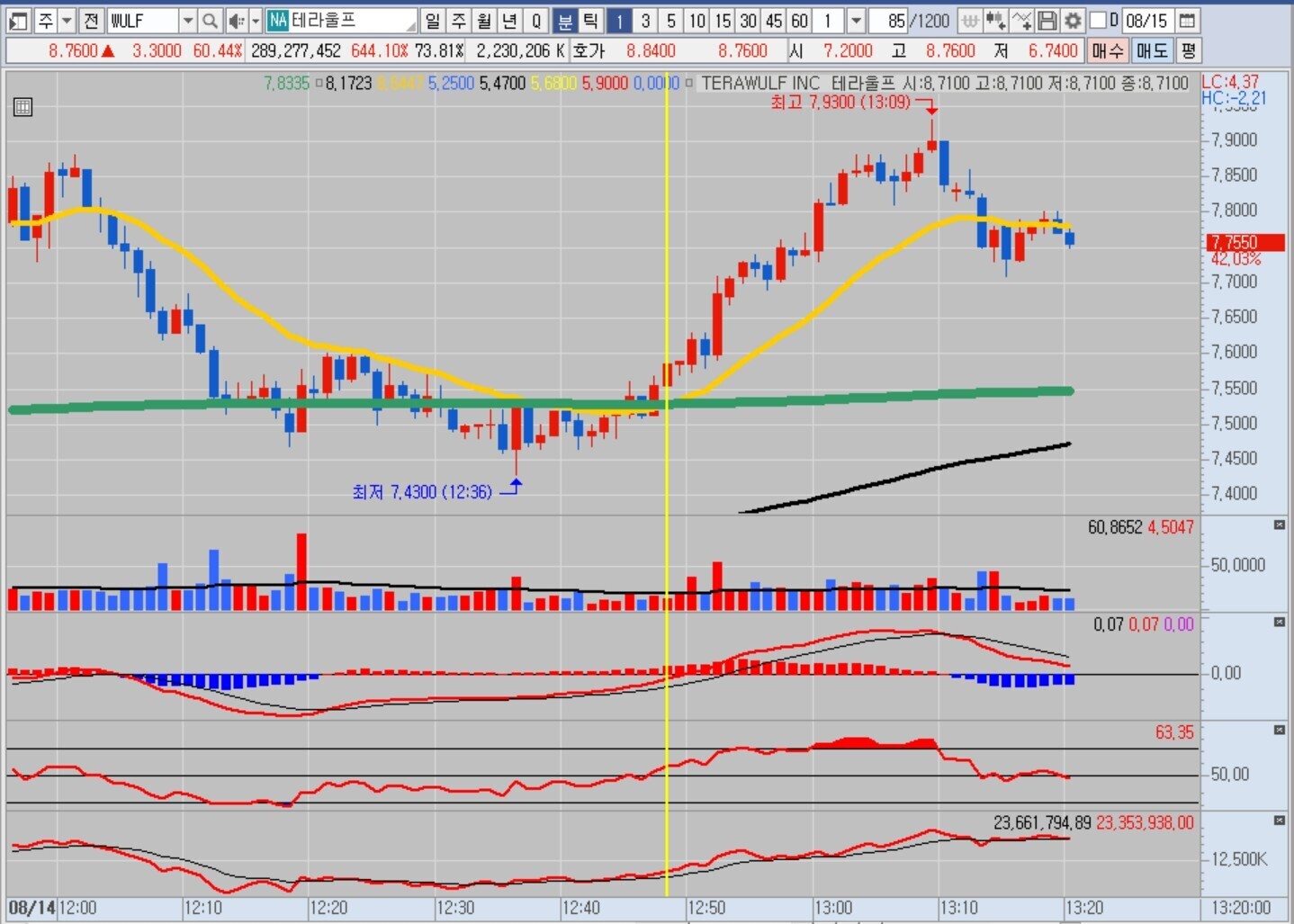The height and width of the screenshot is (924, 1294).
Task: Open the stock symbol search magnifier
Action: [x=210, y=20]
